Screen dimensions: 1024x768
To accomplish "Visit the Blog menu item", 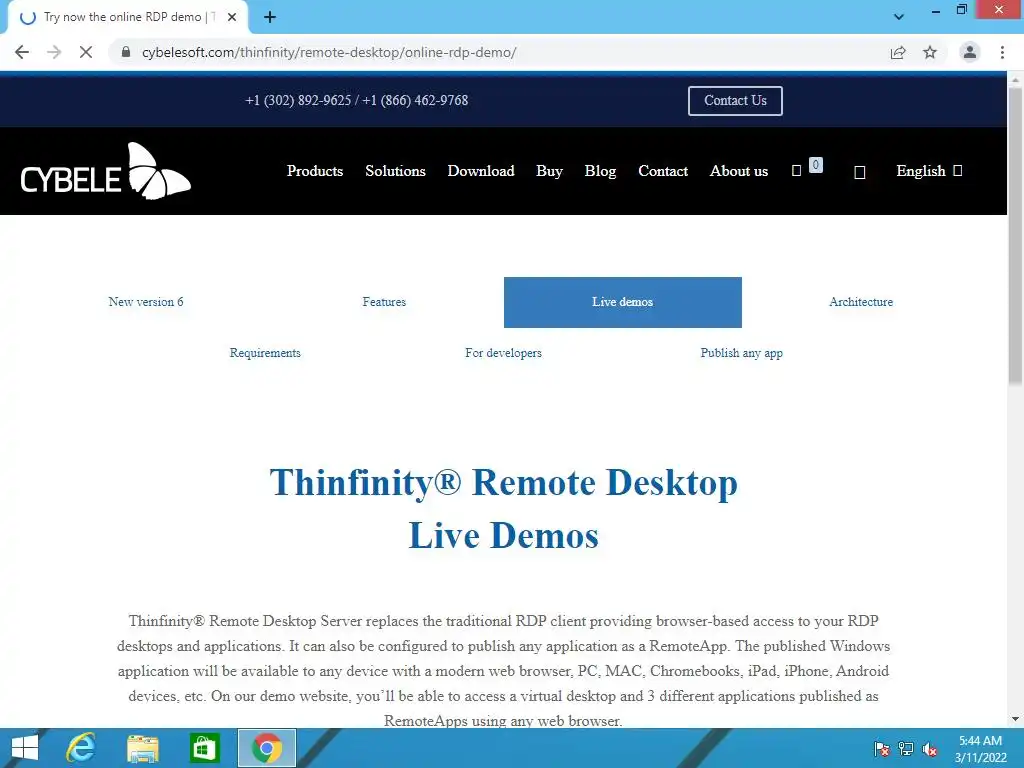I will click(x=600, y=171).
